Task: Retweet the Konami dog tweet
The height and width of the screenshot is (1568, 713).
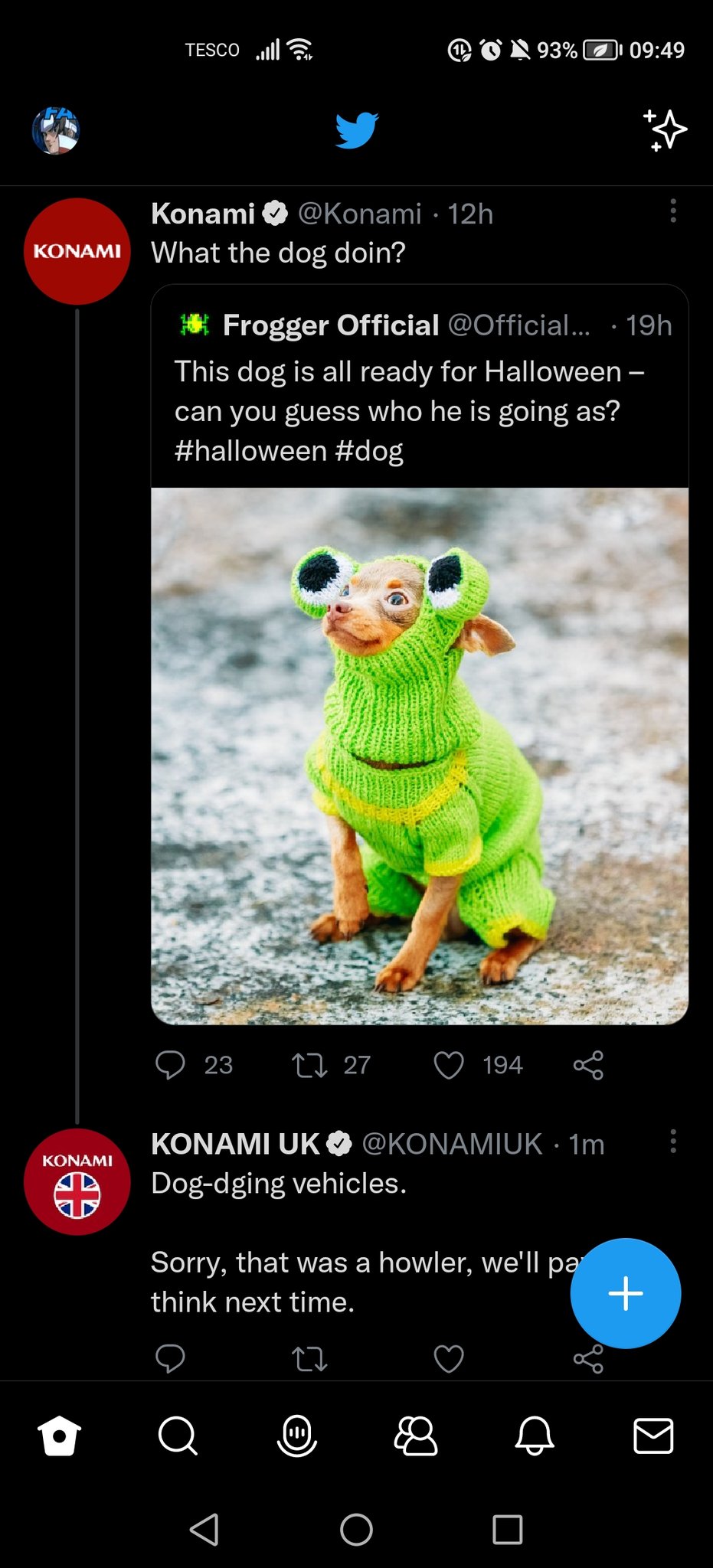Action: point(310,1065)
